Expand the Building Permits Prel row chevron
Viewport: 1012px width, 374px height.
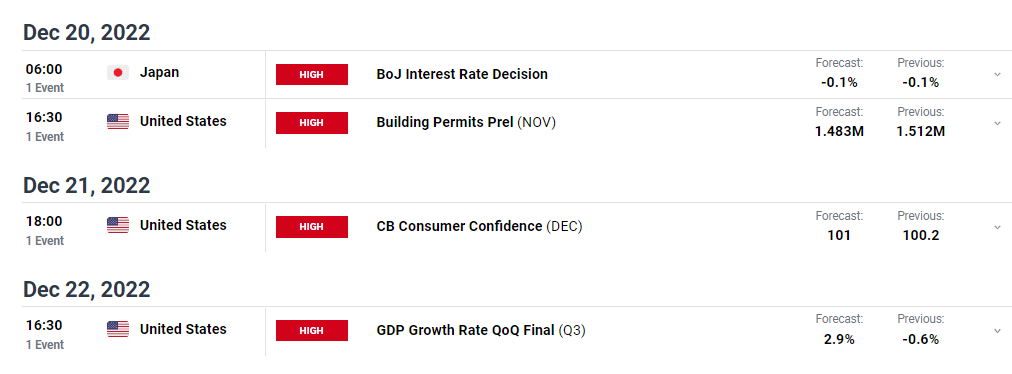coord(998,123)
